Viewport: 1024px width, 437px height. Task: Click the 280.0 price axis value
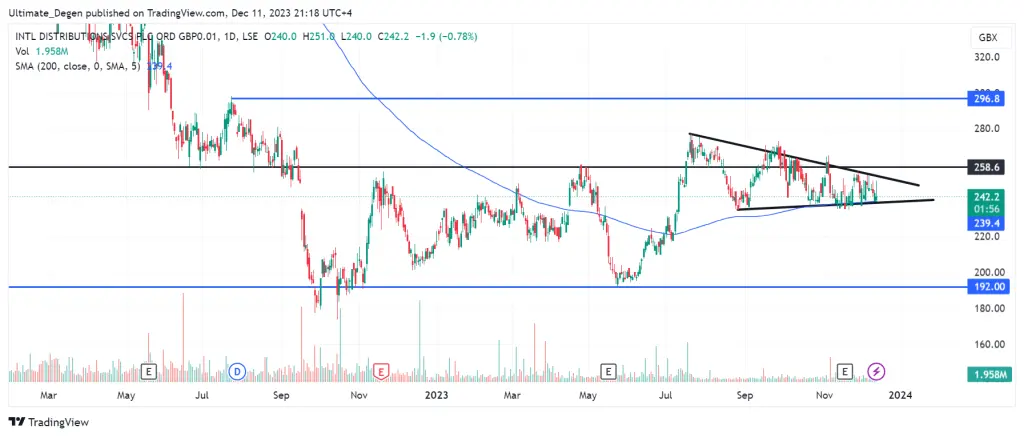pyautogui.click(x=987, y=129)
